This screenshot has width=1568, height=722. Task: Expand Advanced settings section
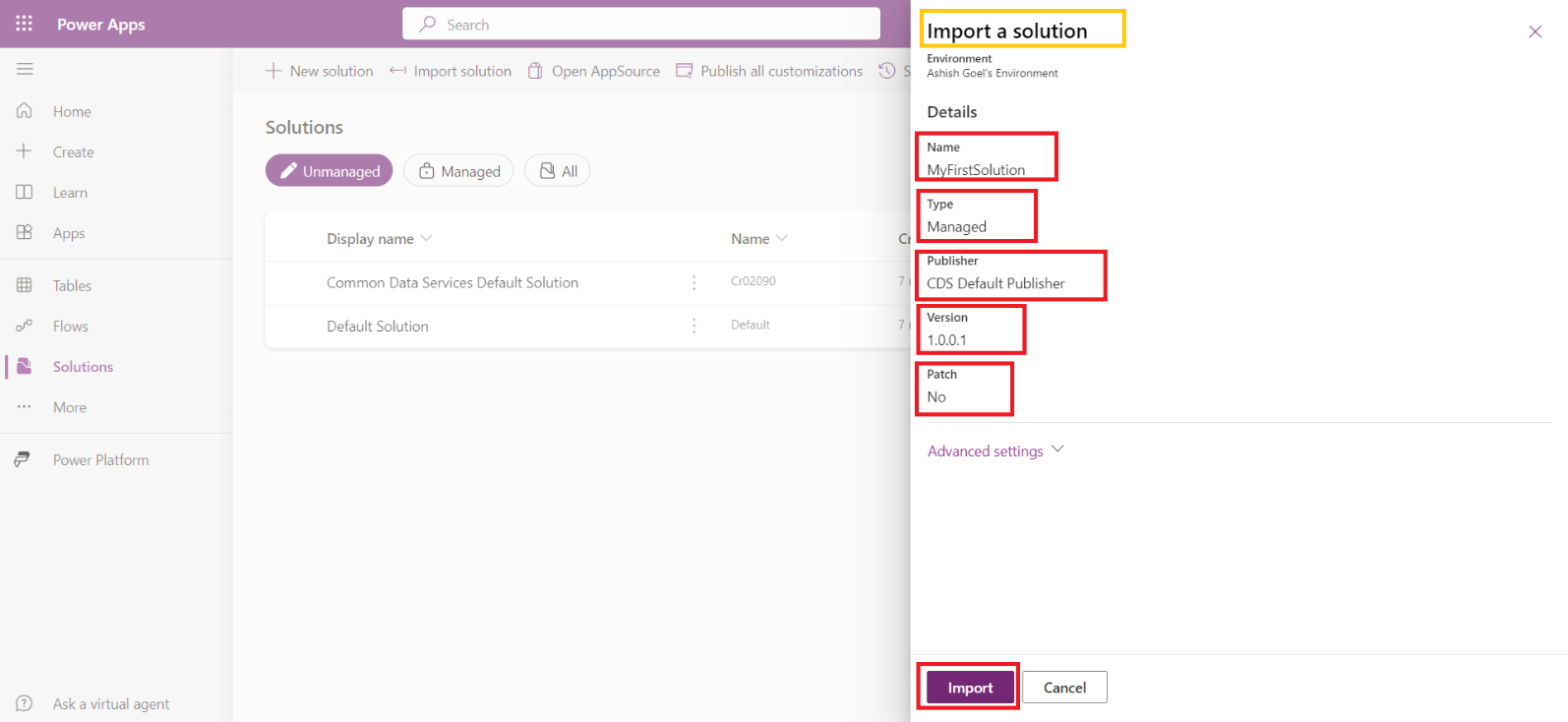pos(995,451)
